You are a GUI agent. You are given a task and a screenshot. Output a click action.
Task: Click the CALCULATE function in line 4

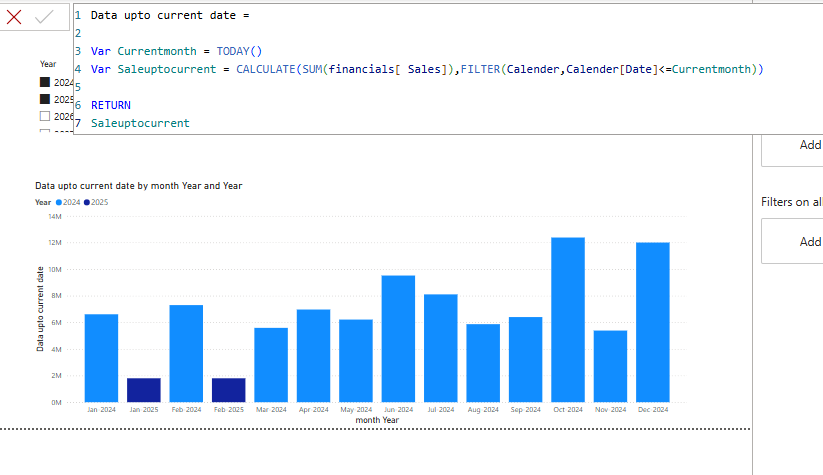tap(266, 69)
